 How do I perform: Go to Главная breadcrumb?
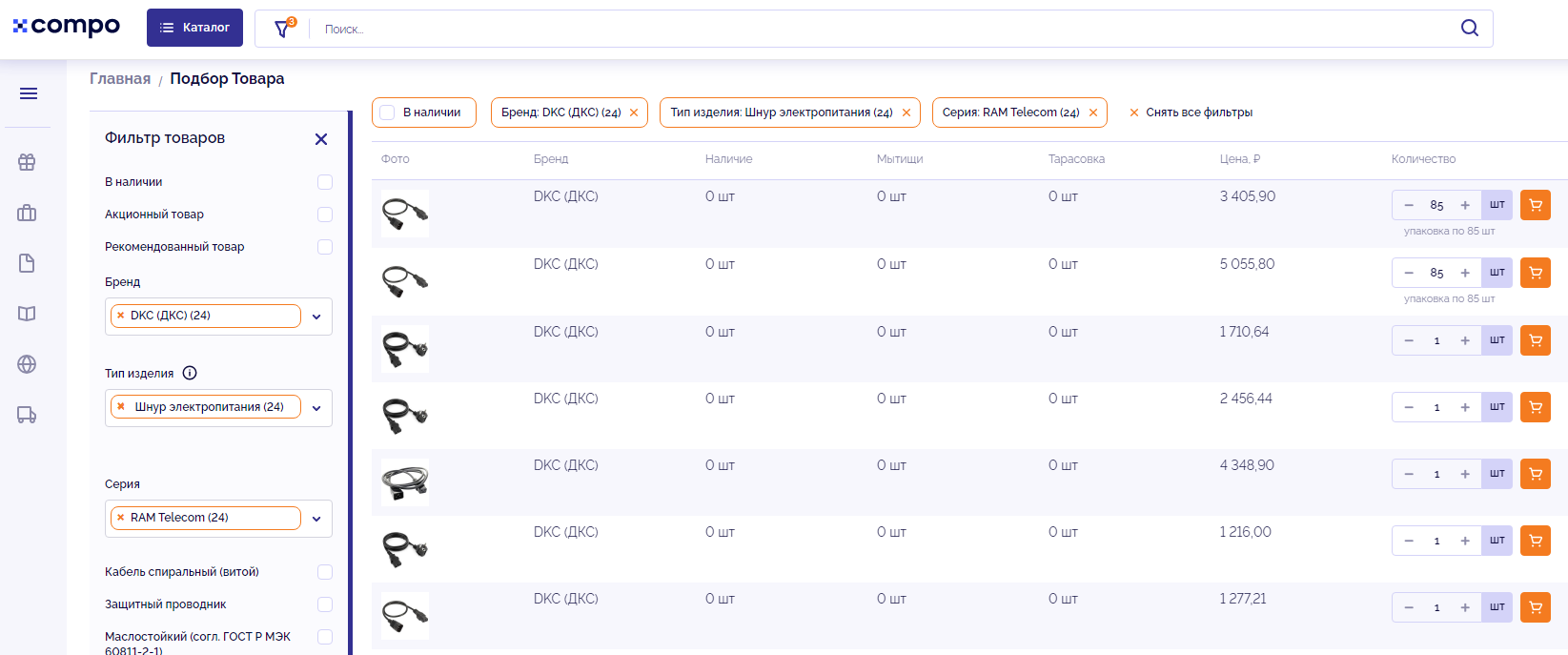coord(120,79)
